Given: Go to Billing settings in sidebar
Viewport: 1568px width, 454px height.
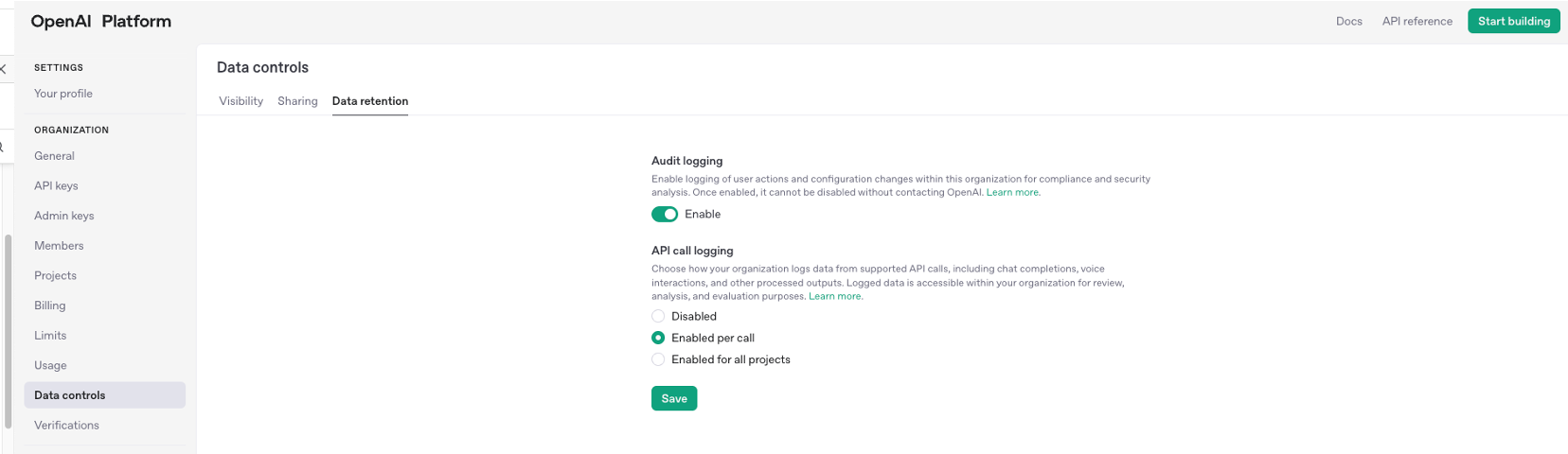Looking at the screenshot, I should pyautogui.click(x=50, y=306).
